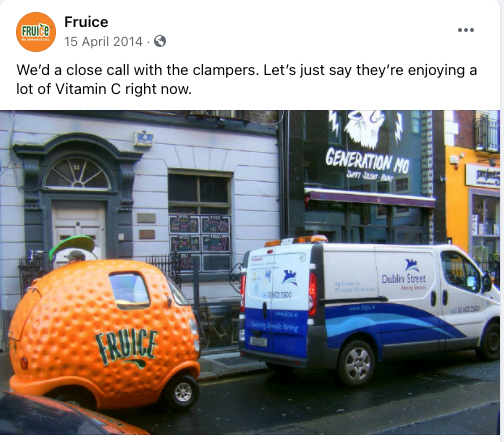Screen dimensions: 504x442
Task: Click the van's rear wheel hubcap
Action: click(358, 363)
